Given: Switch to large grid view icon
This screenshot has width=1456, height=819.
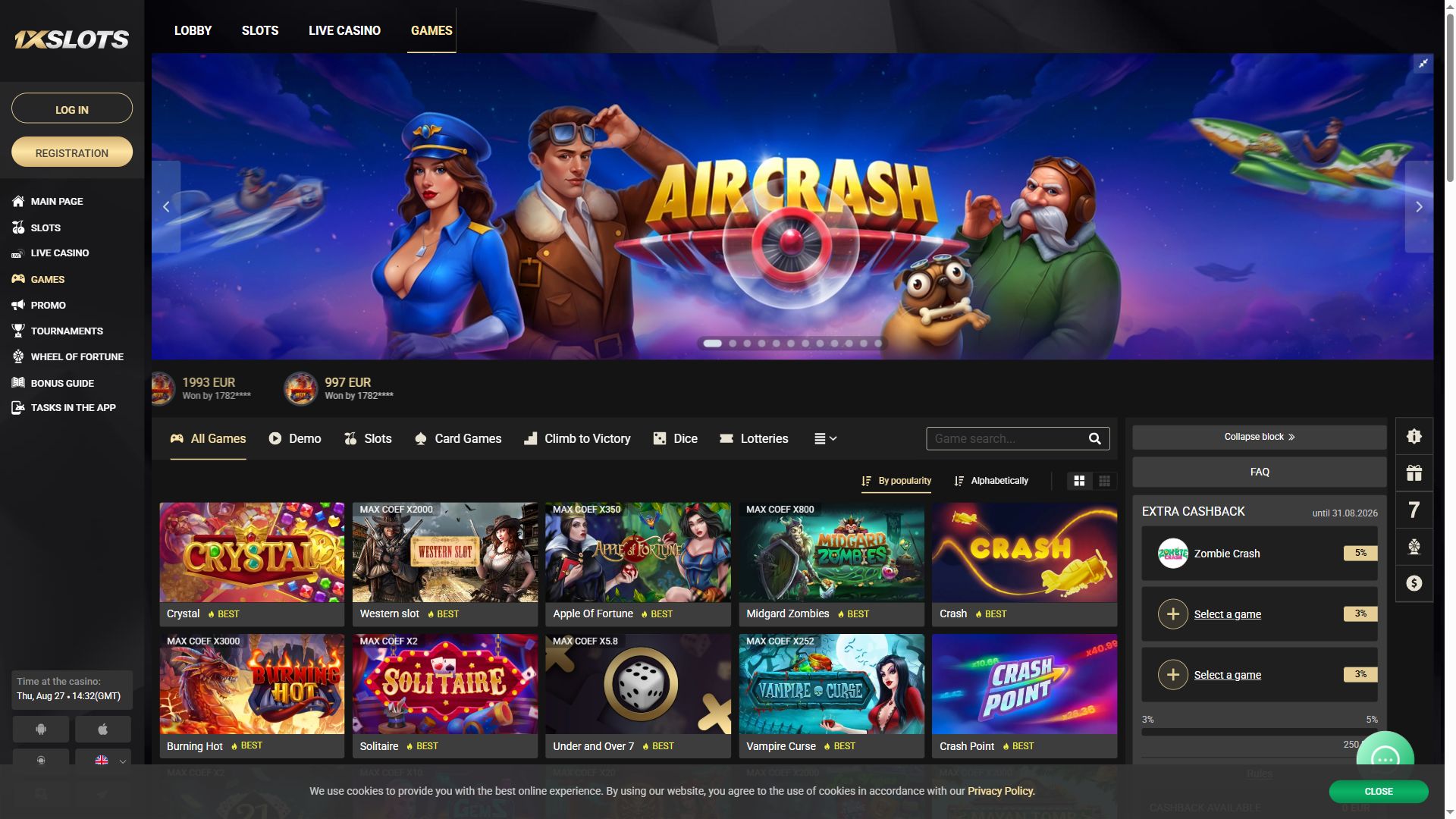Looking at the screenshot, I should pyautogui.click(x=1079, y=481).
